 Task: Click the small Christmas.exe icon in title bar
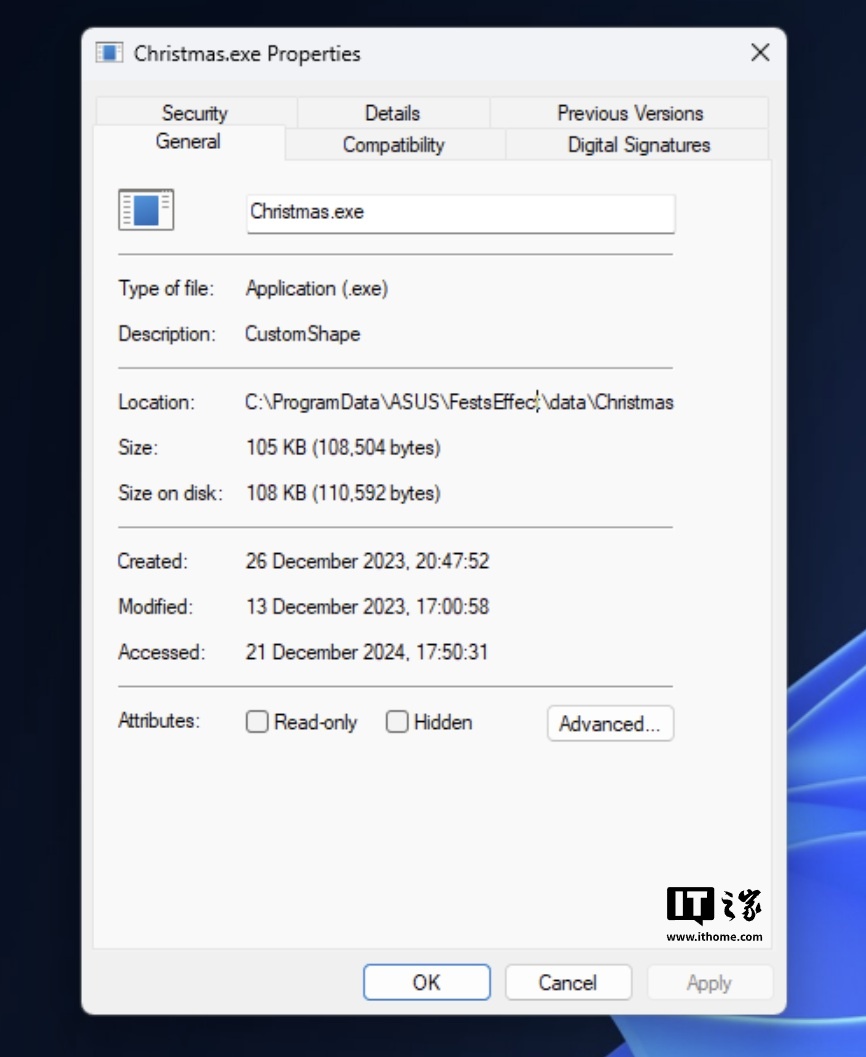coord(109,53)
